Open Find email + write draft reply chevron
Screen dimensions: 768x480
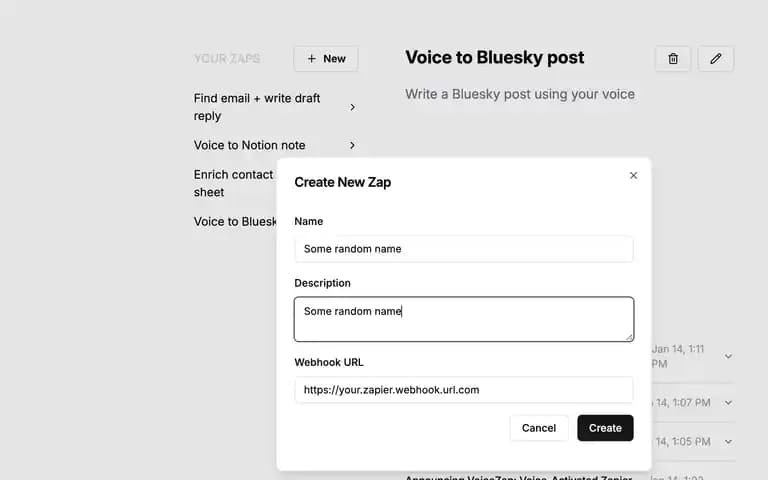click(x=352, y=107)
